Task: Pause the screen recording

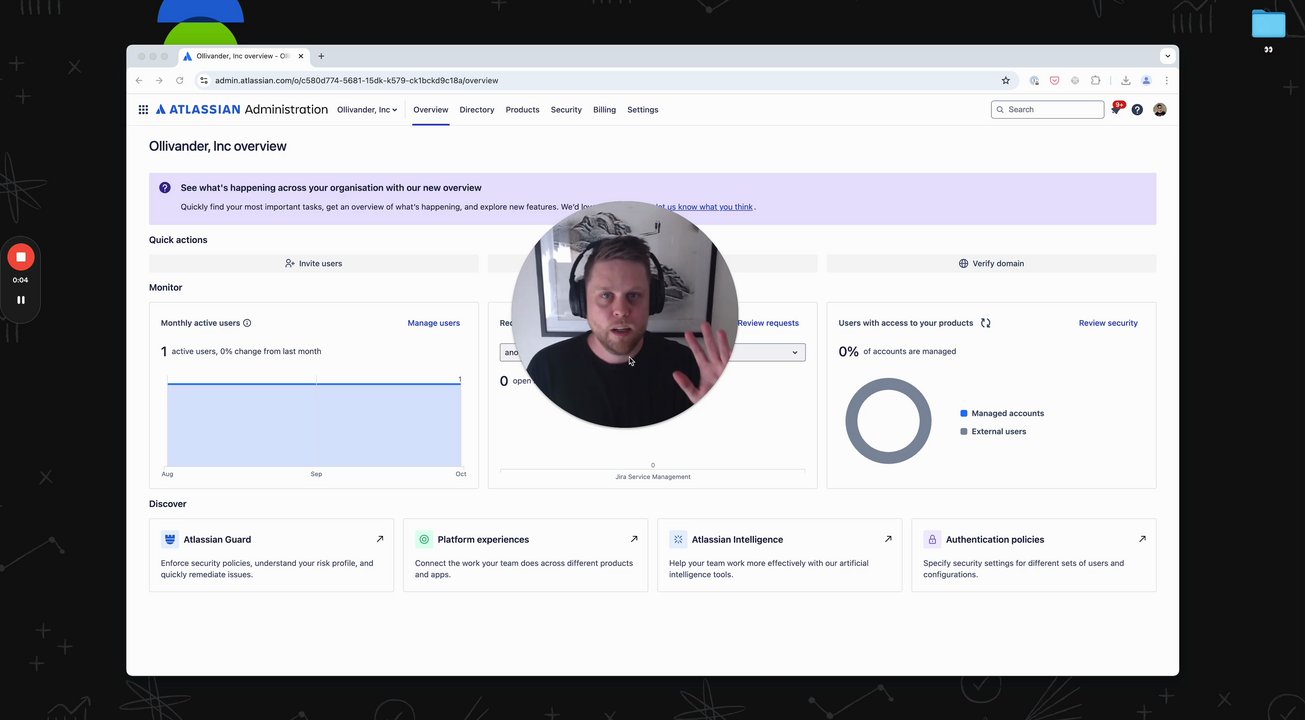Action: pos(21,300)
